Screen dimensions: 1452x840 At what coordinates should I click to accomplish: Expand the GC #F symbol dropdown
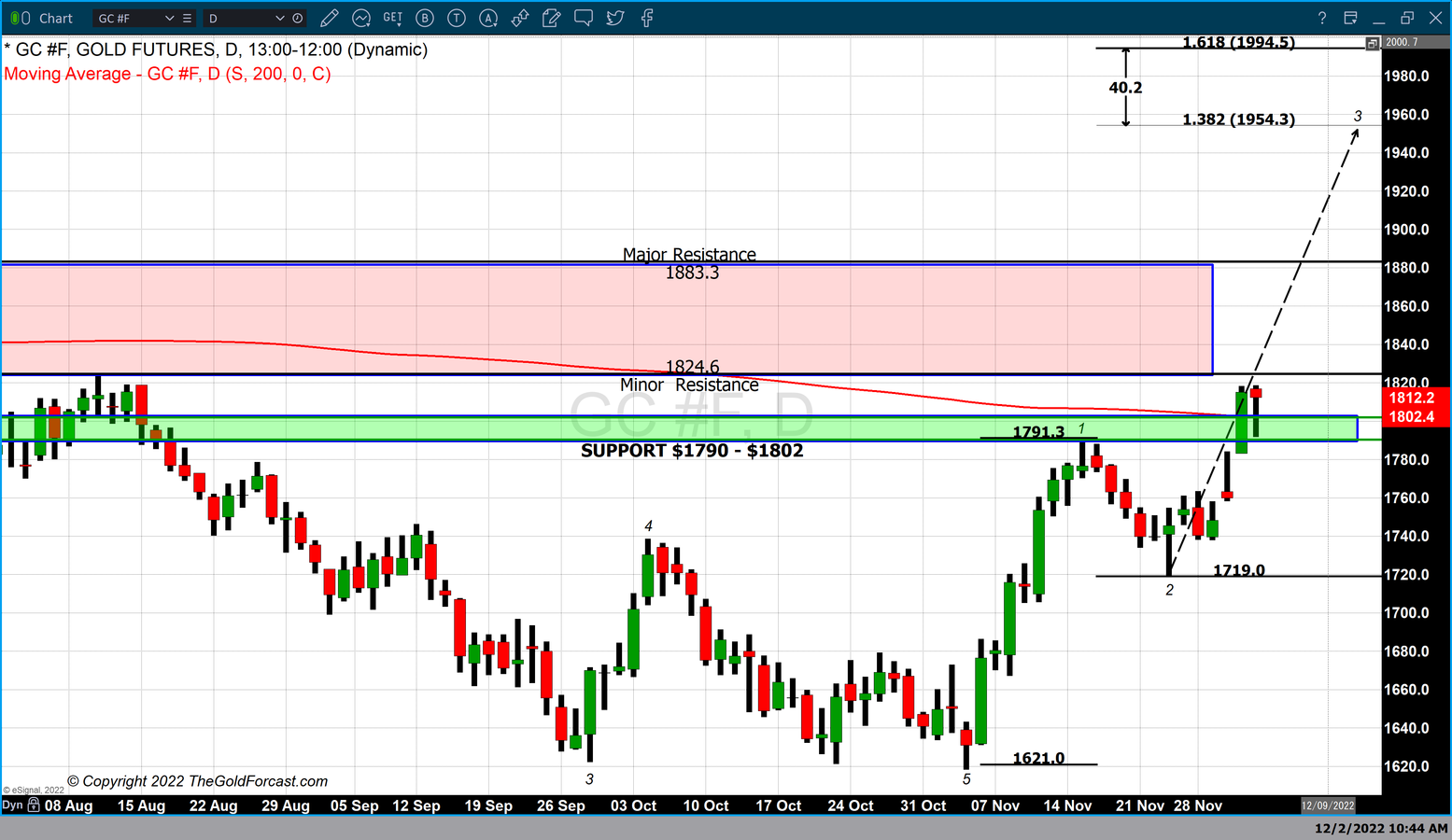[169, 18]
